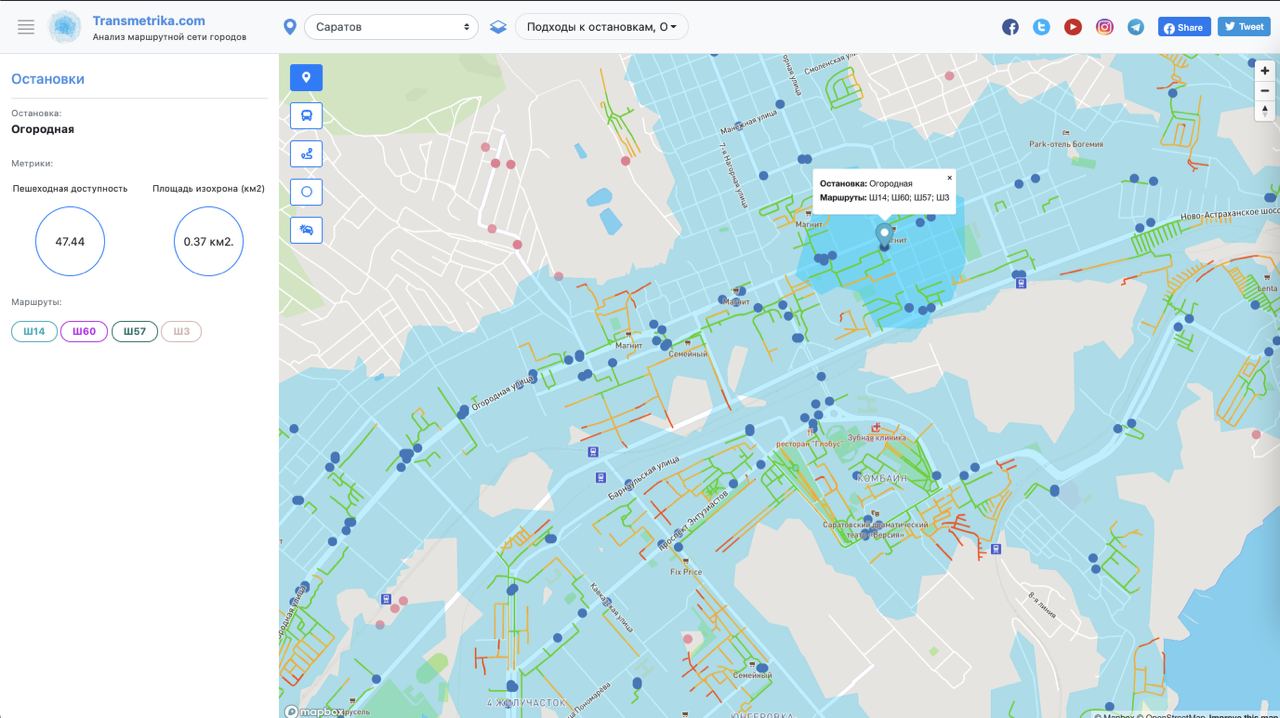Viewport: 1280px width, 718px height.
Task: Click the 0.37 км2 isochrone area circle
Action: pyautogui.click(x=209, y=241)
